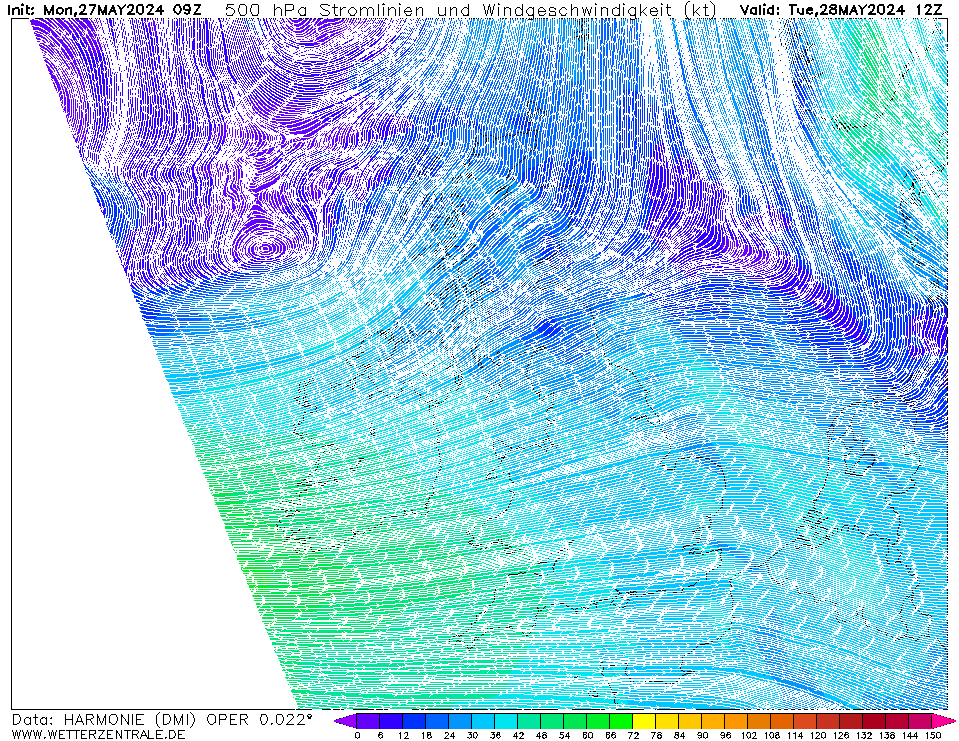
Task: Click the orange legend swatch between 90 and 96
Action: pos(714,721)
